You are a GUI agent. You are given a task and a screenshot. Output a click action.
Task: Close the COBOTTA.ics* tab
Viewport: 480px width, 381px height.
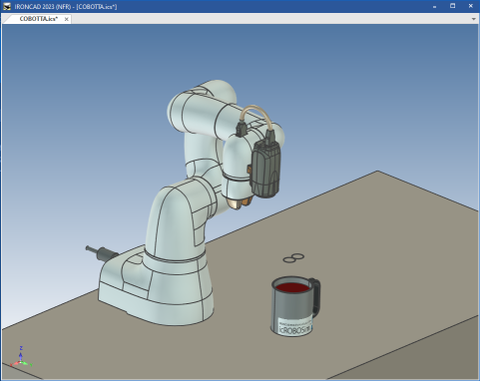(67, 19)
